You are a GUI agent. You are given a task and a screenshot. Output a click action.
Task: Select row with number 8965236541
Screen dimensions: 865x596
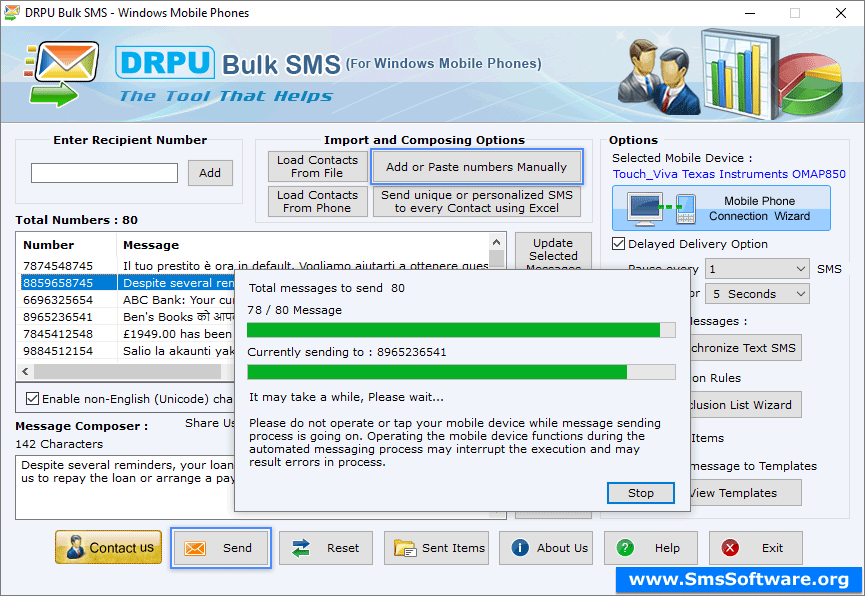coord(128,317)
